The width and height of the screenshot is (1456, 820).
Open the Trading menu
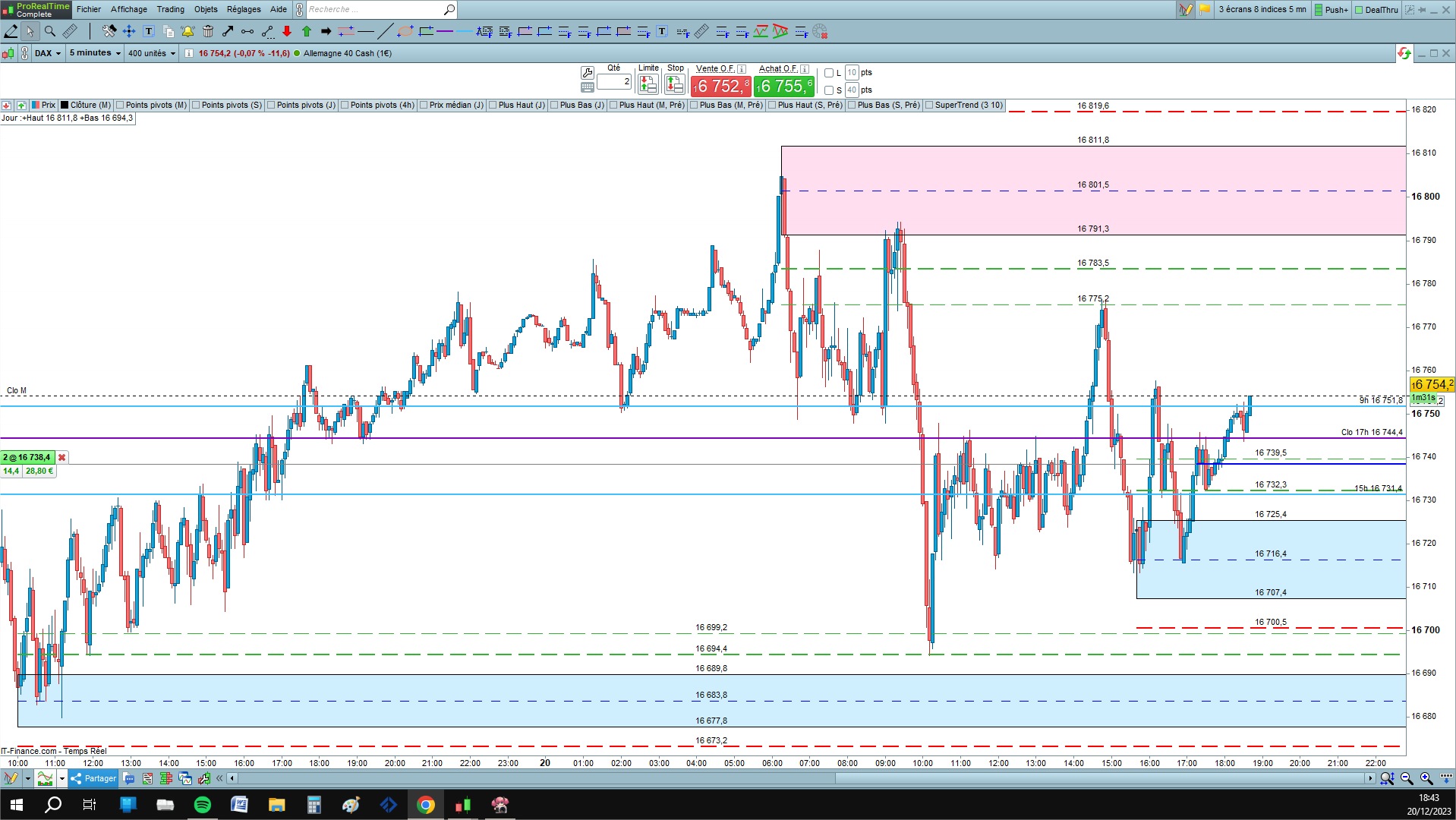(170, 9)
